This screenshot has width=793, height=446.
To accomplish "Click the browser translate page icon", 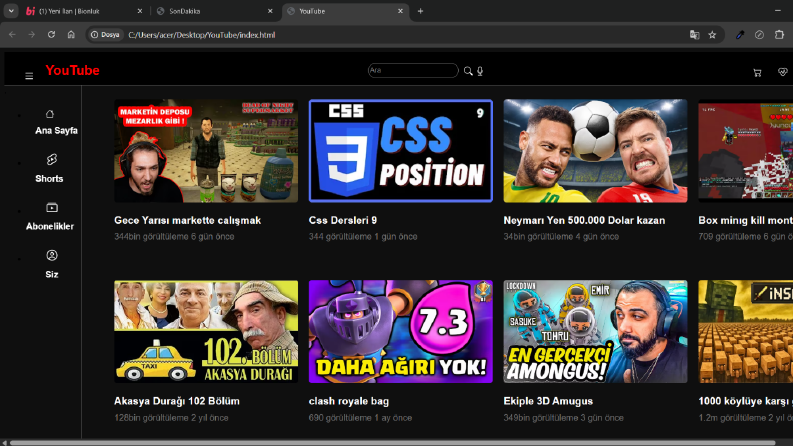I will [x=694, y=35].
